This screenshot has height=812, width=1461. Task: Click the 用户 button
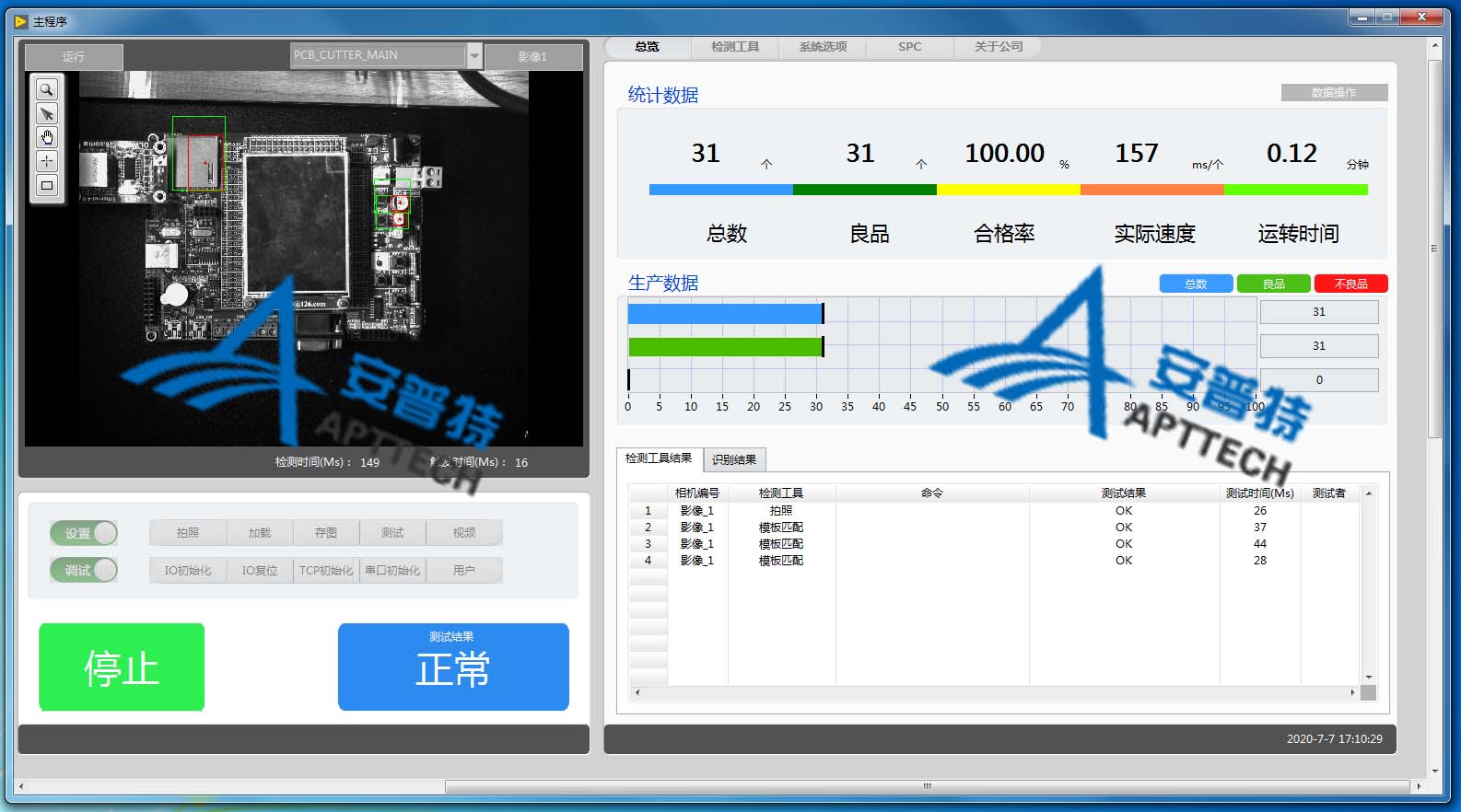464,570
